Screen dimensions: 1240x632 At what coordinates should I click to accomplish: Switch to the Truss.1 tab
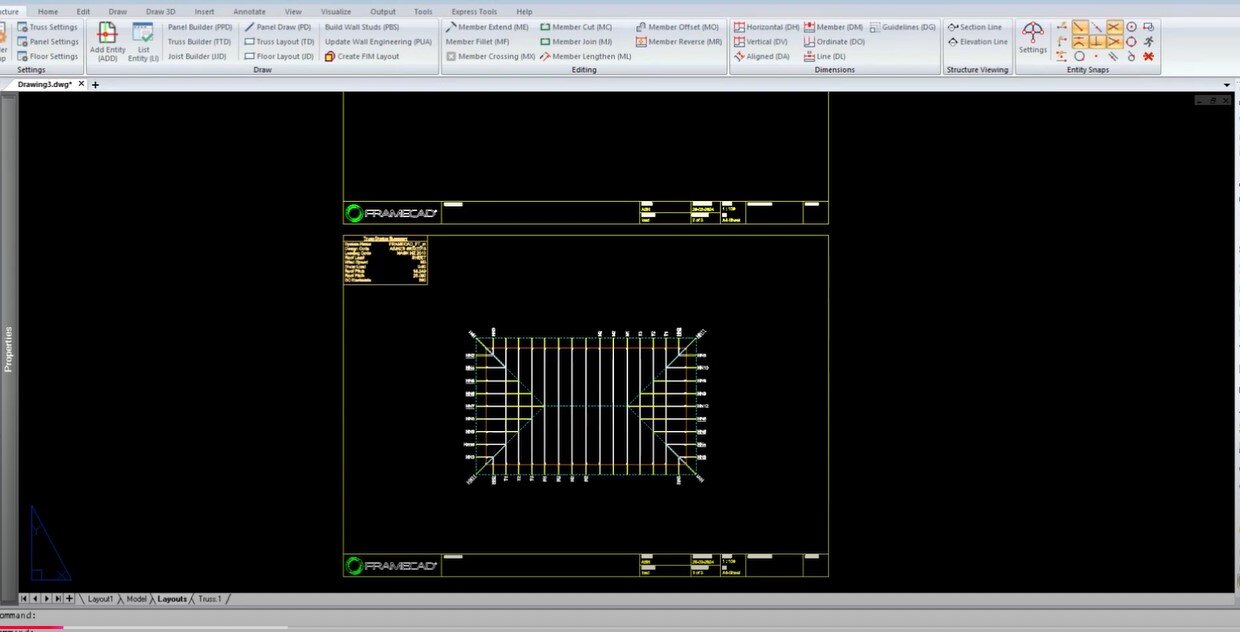[x=208, y=598]
